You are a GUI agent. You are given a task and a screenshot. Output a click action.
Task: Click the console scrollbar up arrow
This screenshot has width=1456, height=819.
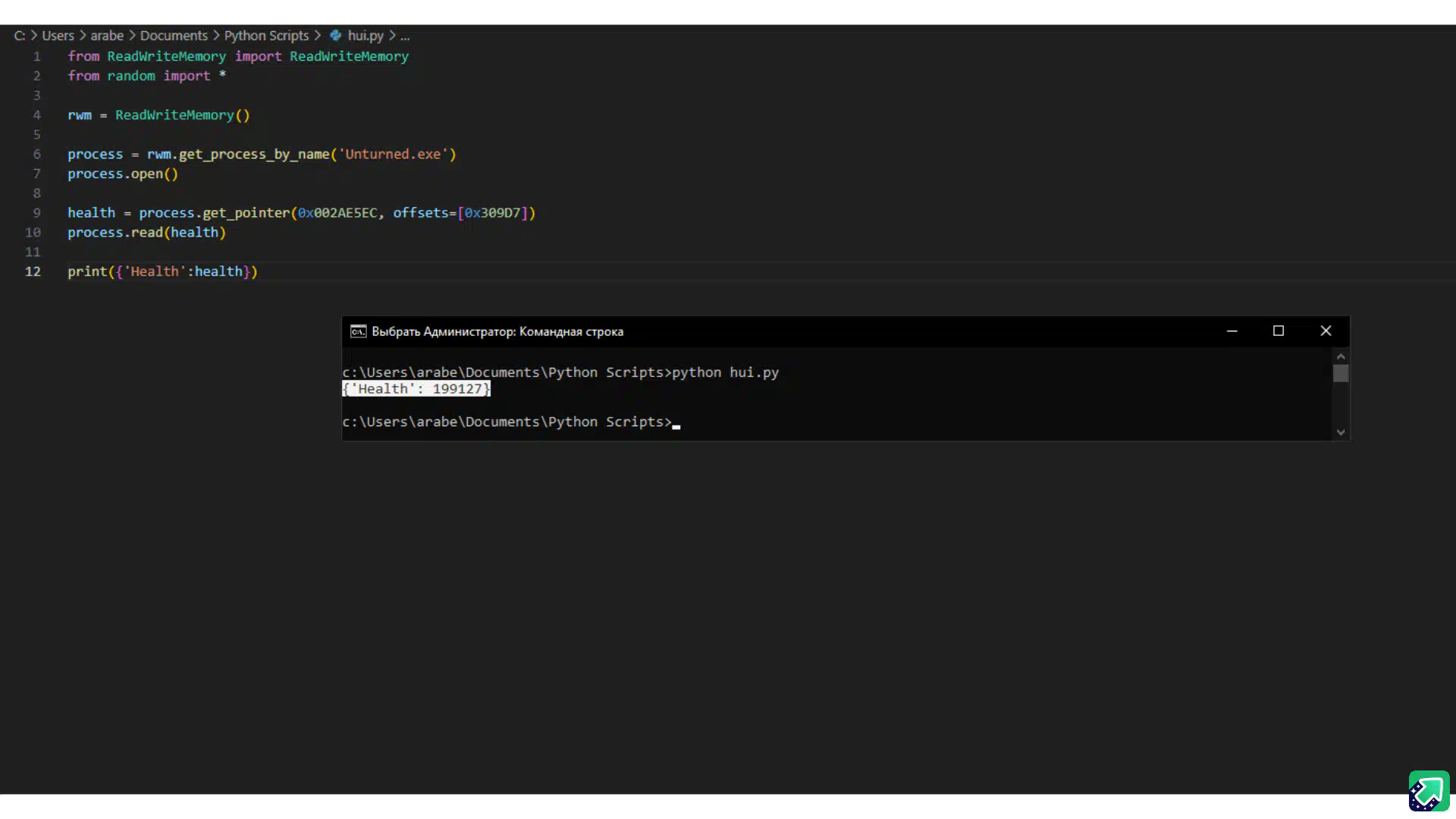pyautogui.click(x=1341, y=356)
